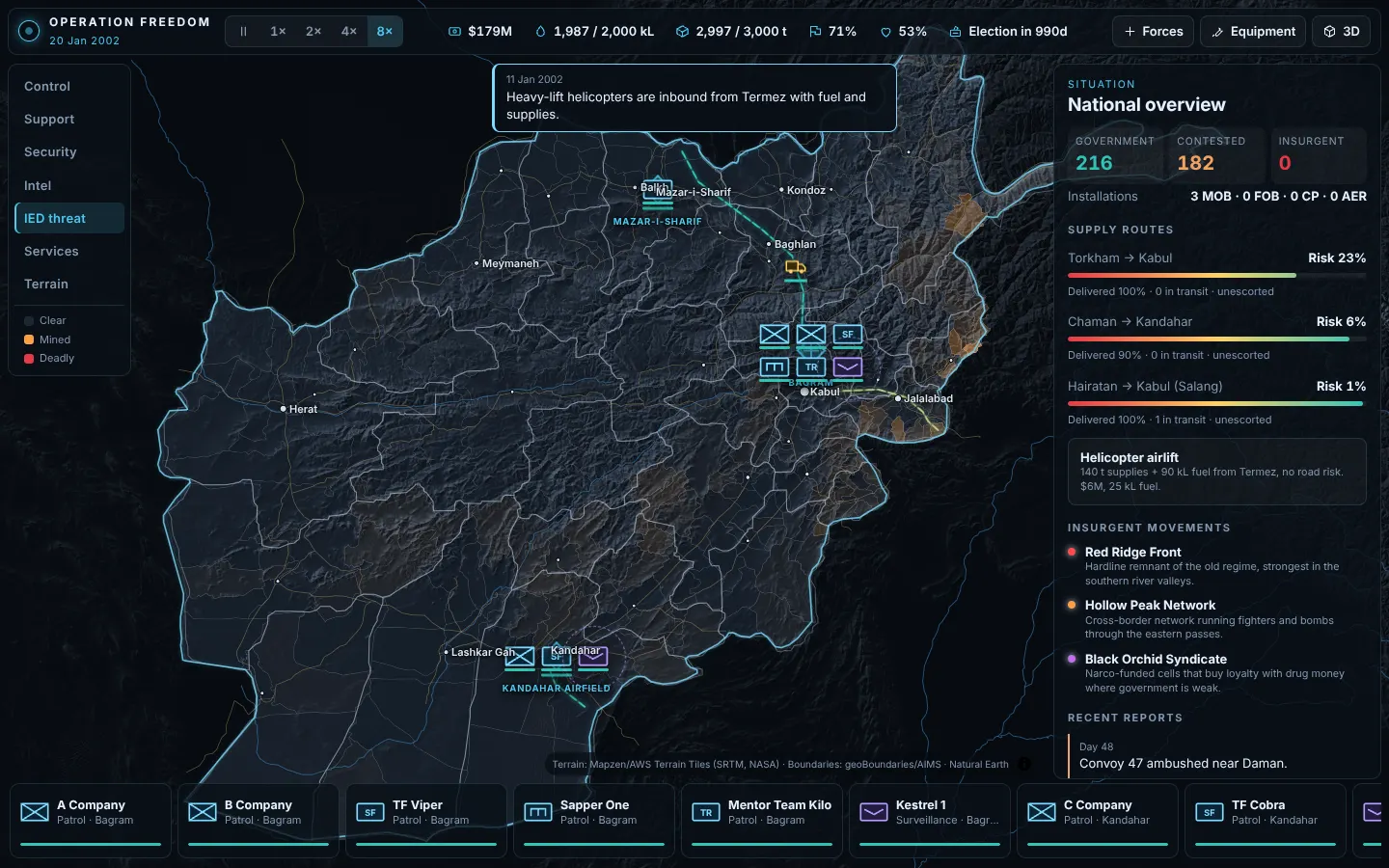Viewport: 1389px width, 868px height.
Task: Open the Equipment button
Action: click(1253, 31)
